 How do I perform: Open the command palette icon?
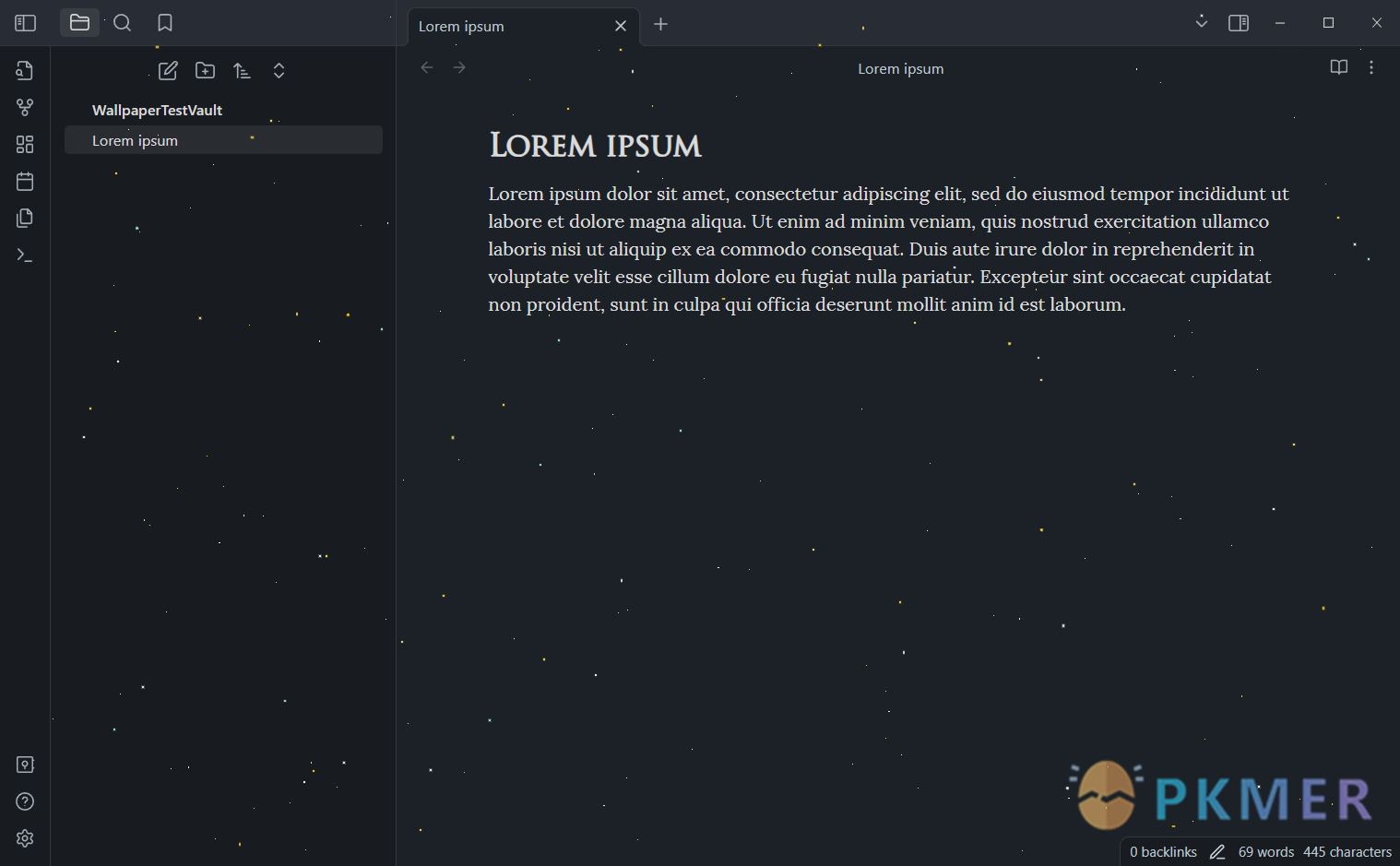[25, 255]
